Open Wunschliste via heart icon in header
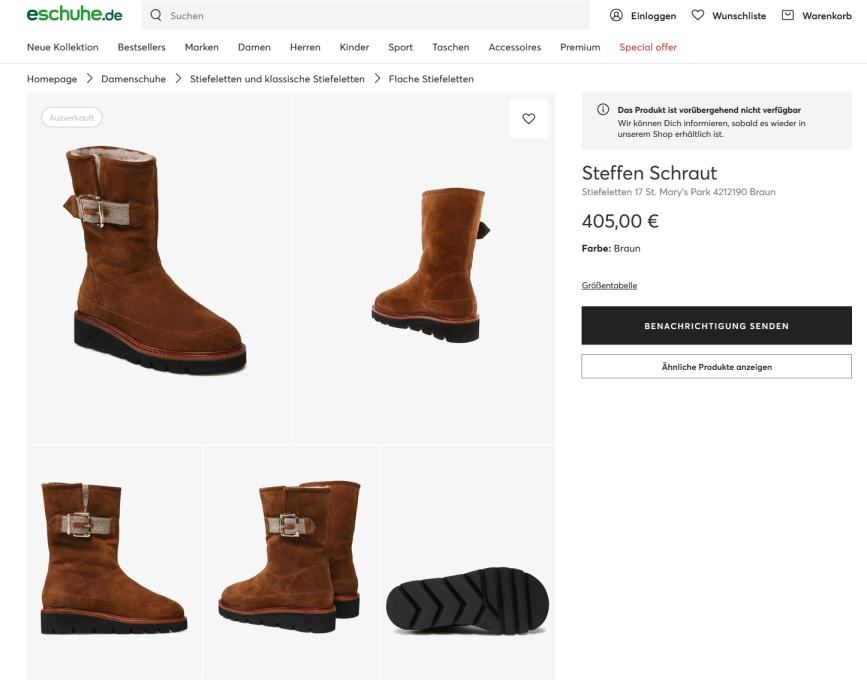 point(698,15)
